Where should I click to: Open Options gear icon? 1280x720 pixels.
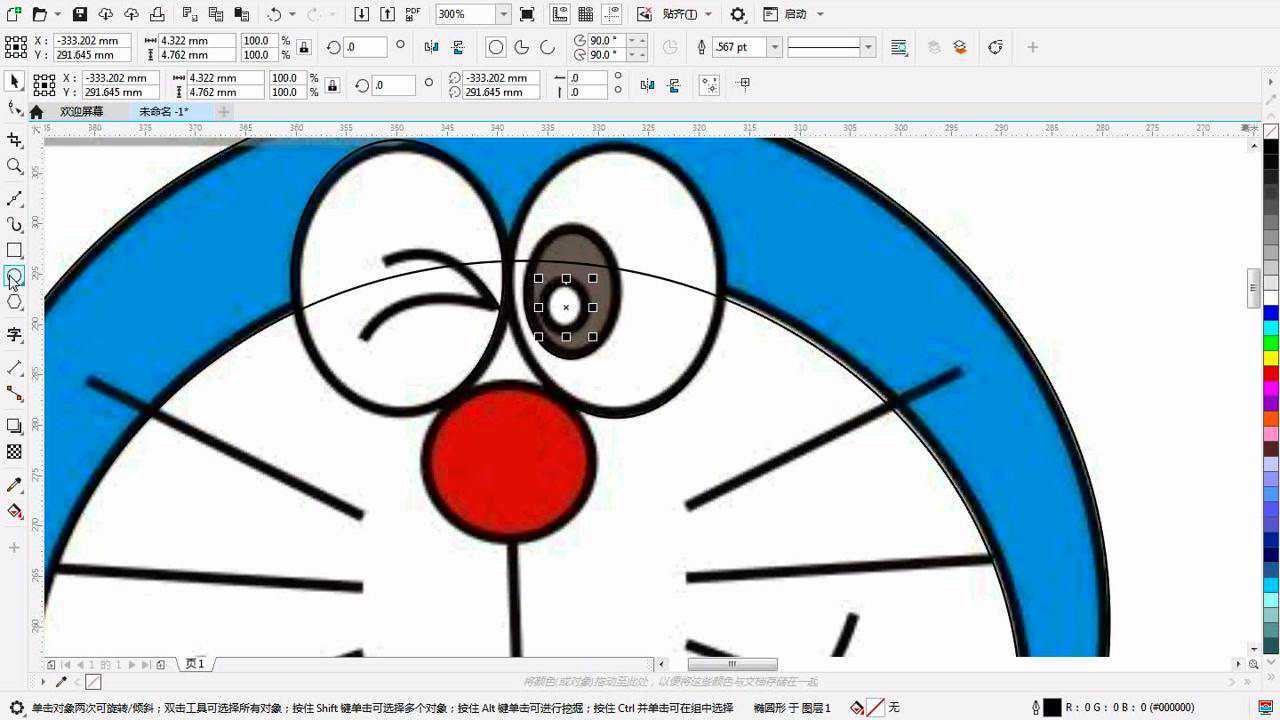pyautogui.click(x=738, y=14)
